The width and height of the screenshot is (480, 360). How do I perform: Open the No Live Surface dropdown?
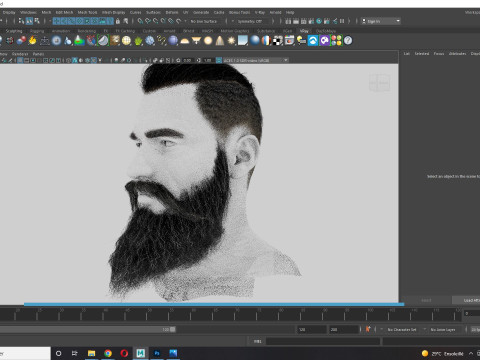[x=204, y=21]
